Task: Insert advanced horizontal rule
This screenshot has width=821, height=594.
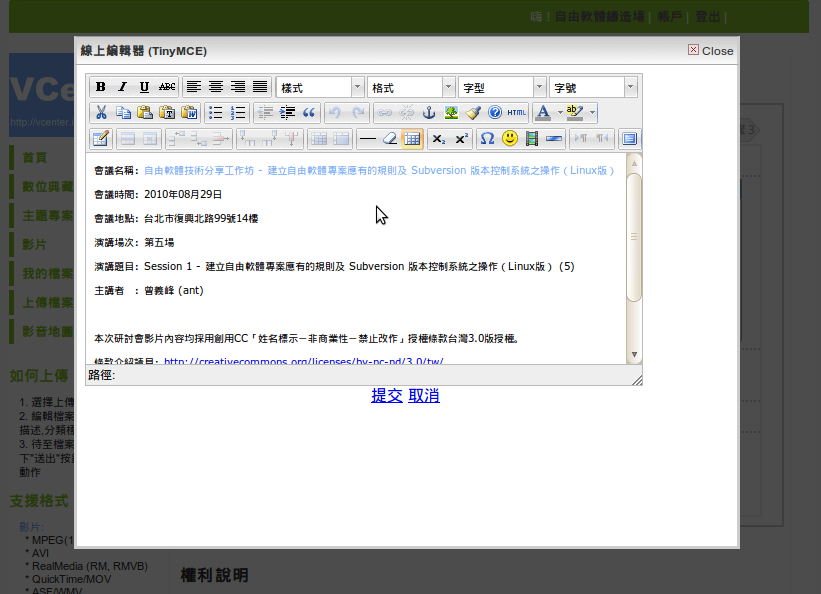Action: (x=554, y=139)
